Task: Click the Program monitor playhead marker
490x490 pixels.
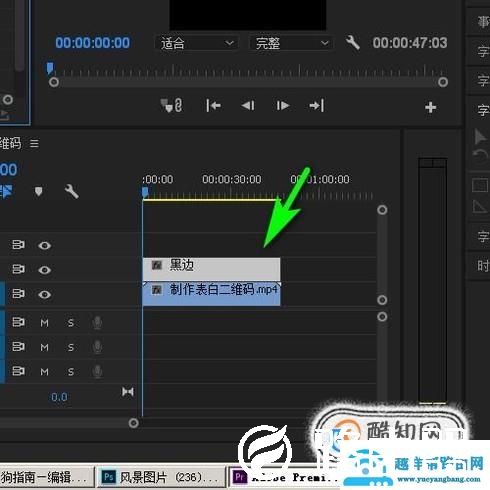Action: [50, 68]
